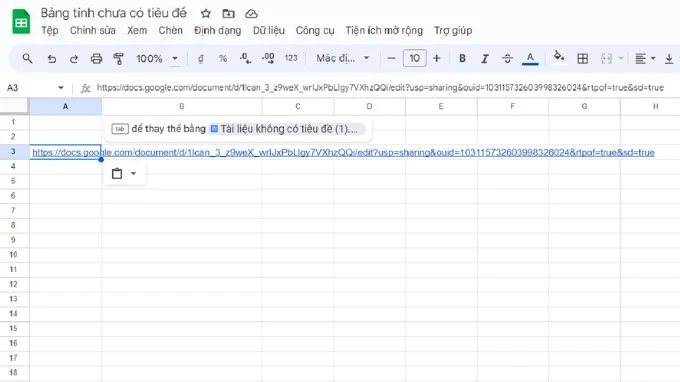Select column D header
Screen dimensions: 680x382
pos(369,106)
